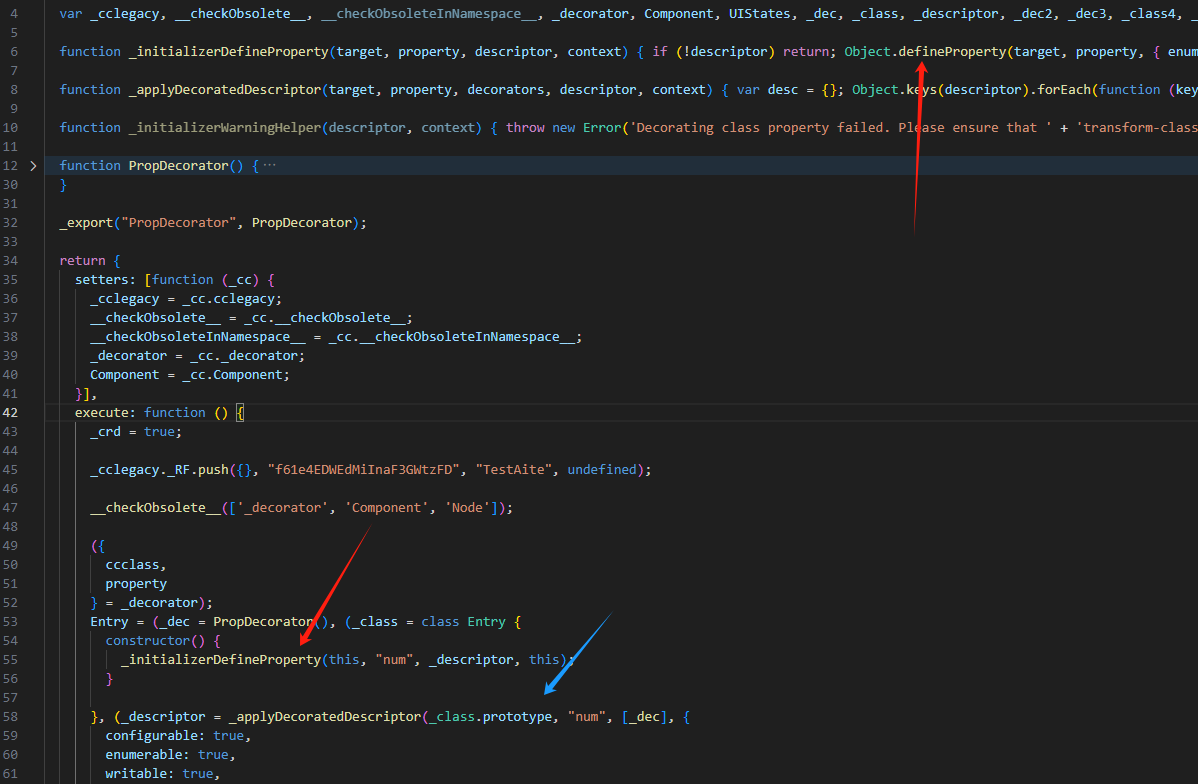The width and height of the screenshot is (1198, 784).
Task: Click the "TestAite" string literal
Action: click(513, 469)
